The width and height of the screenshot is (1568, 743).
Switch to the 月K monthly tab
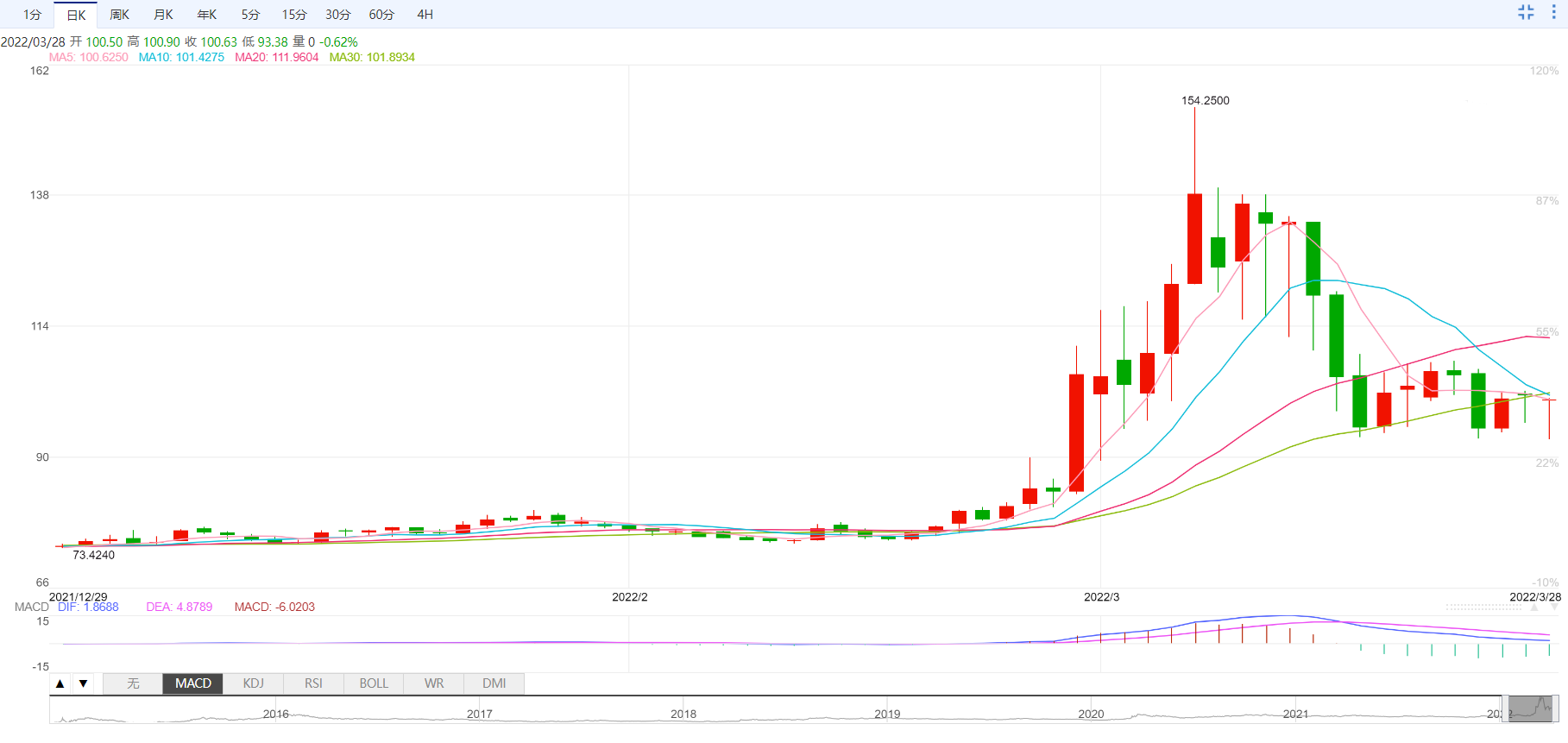163,15
